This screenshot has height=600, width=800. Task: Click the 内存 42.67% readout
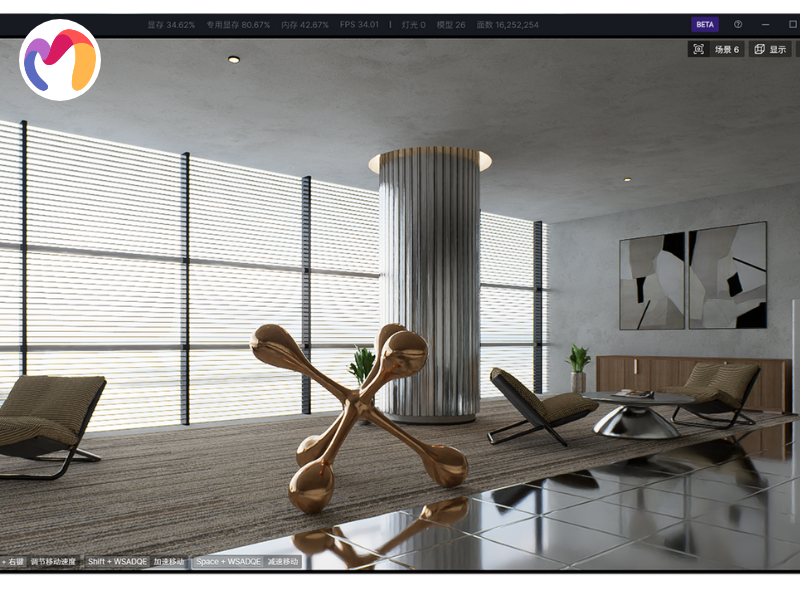pos(304,24)
